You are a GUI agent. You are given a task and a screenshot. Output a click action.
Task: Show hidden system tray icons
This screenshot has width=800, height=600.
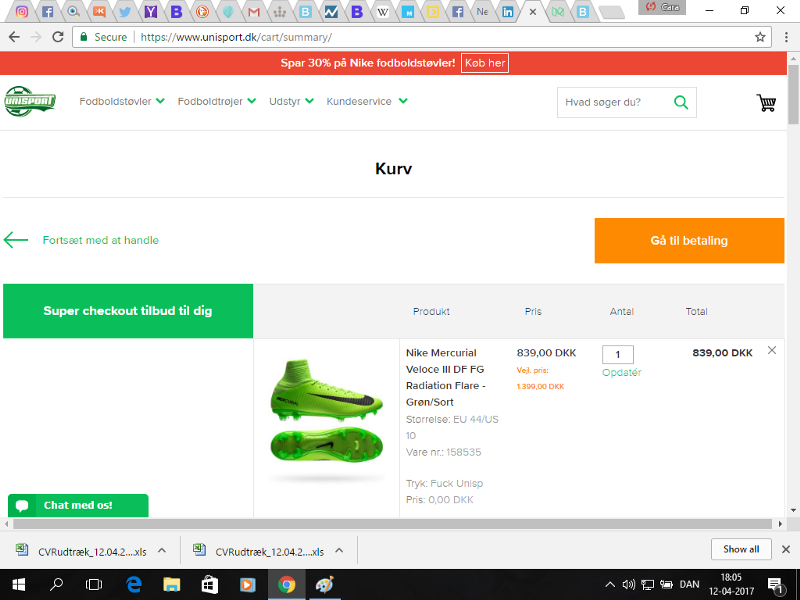(610, 585)
